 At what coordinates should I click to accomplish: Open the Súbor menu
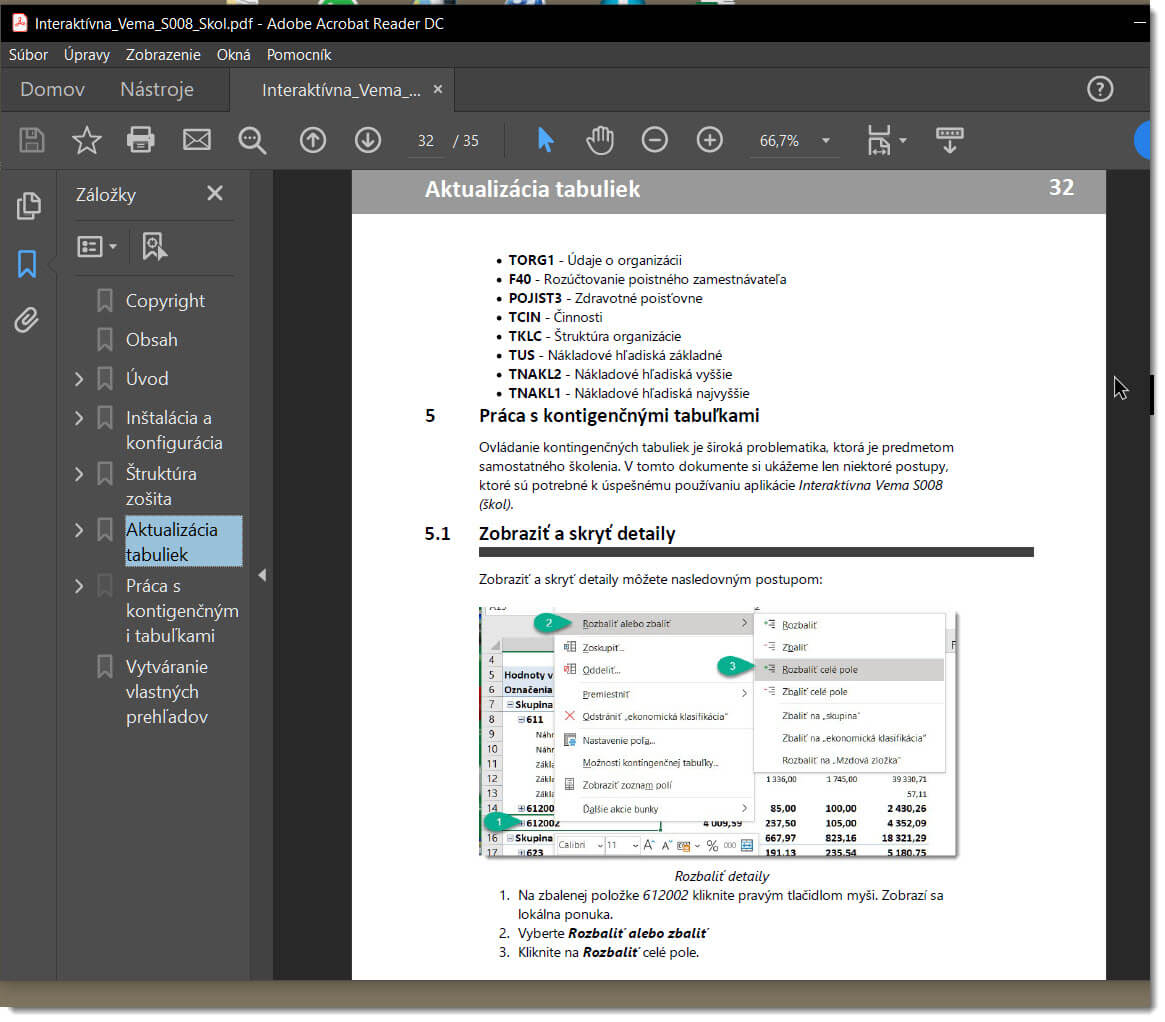(x=28, y=55)
